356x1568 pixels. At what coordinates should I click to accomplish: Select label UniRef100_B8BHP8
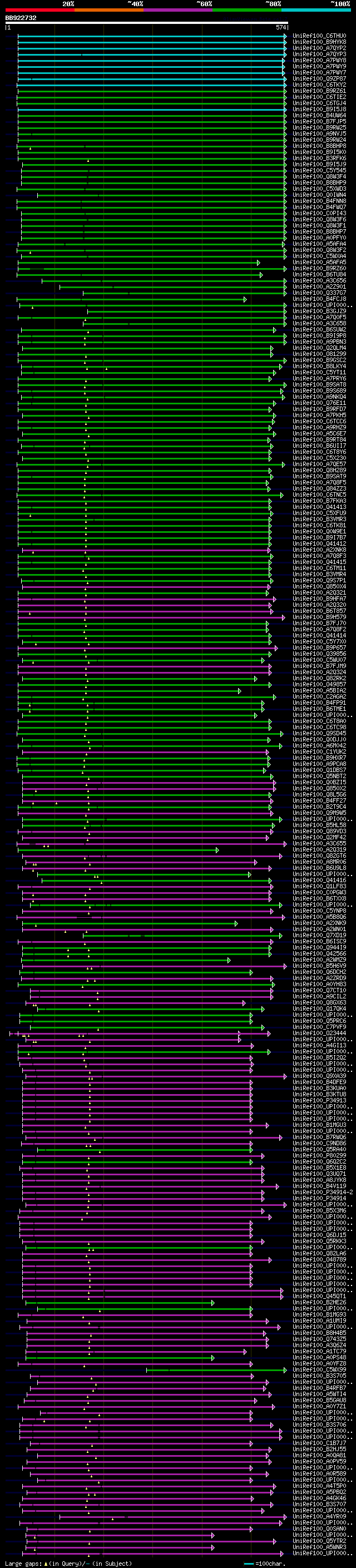(x=319, y=146)
